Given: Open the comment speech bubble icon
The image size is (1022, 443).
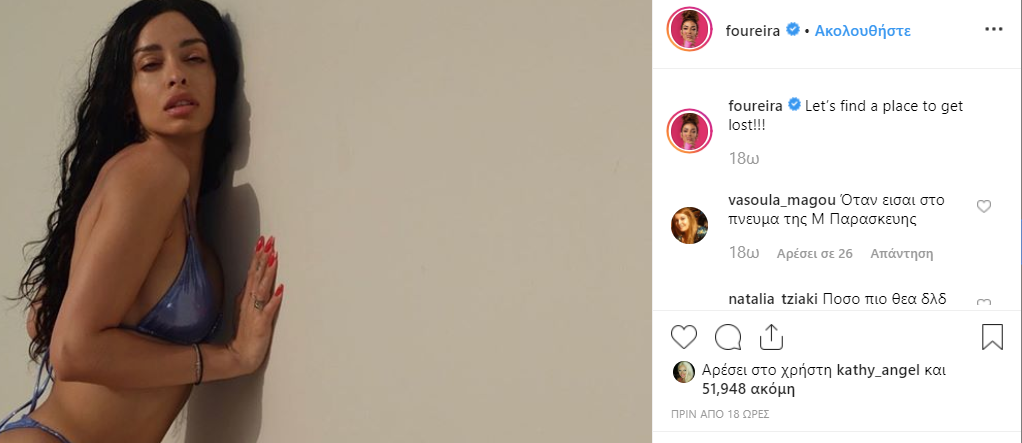Looking at the screenshot, I should pyautogui.click(x=727, y=337).
